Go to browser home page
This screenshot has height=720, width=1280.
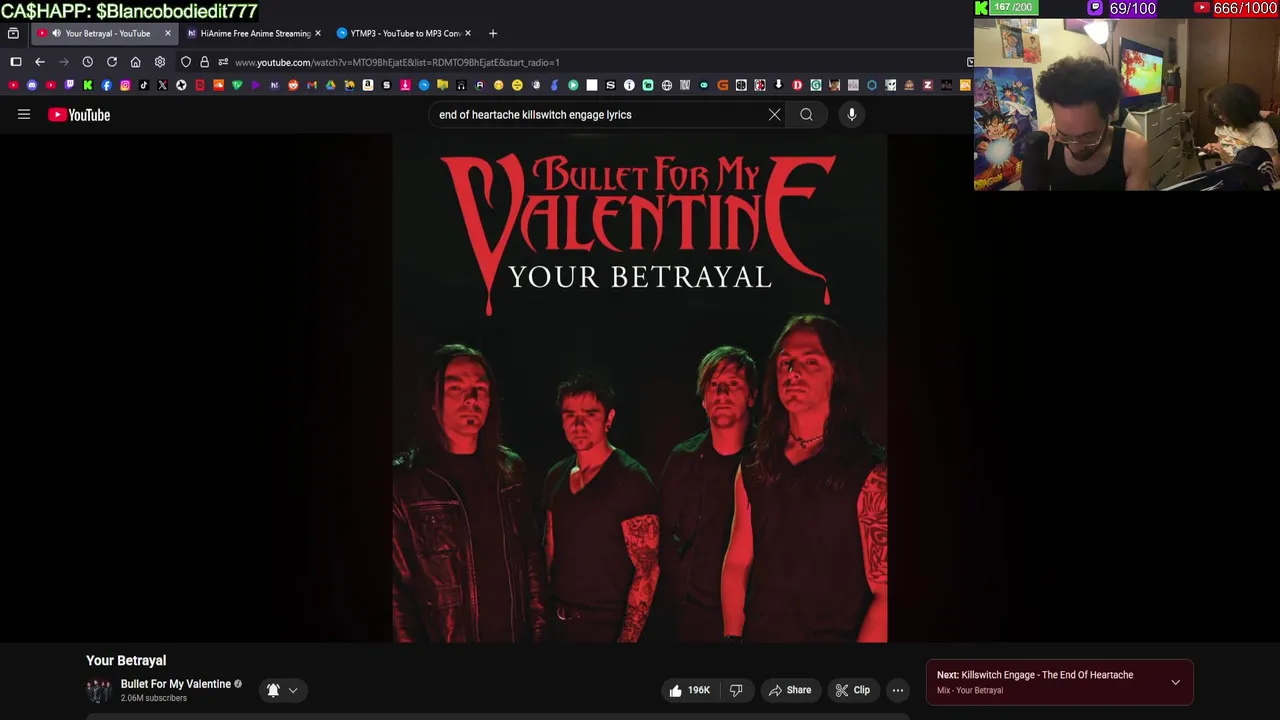tap(135, 62)
